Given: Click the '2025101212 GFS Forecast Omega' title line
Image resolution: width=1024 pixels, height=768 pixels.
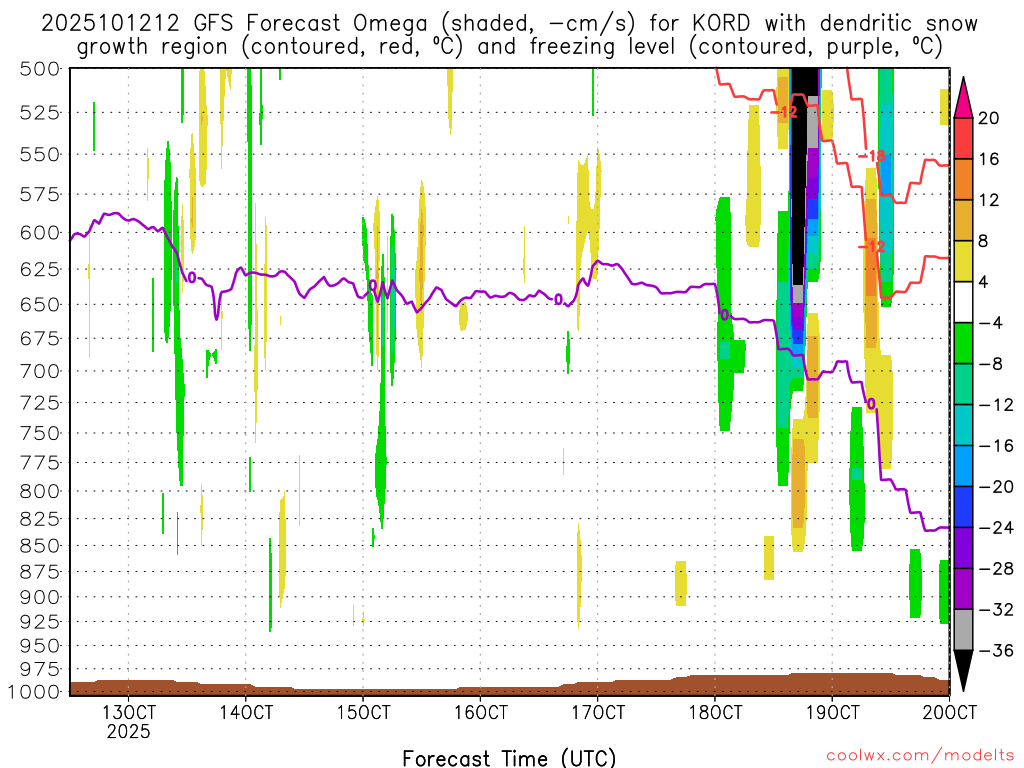Looking at the screenshot, I should click(x=509, y=24).
